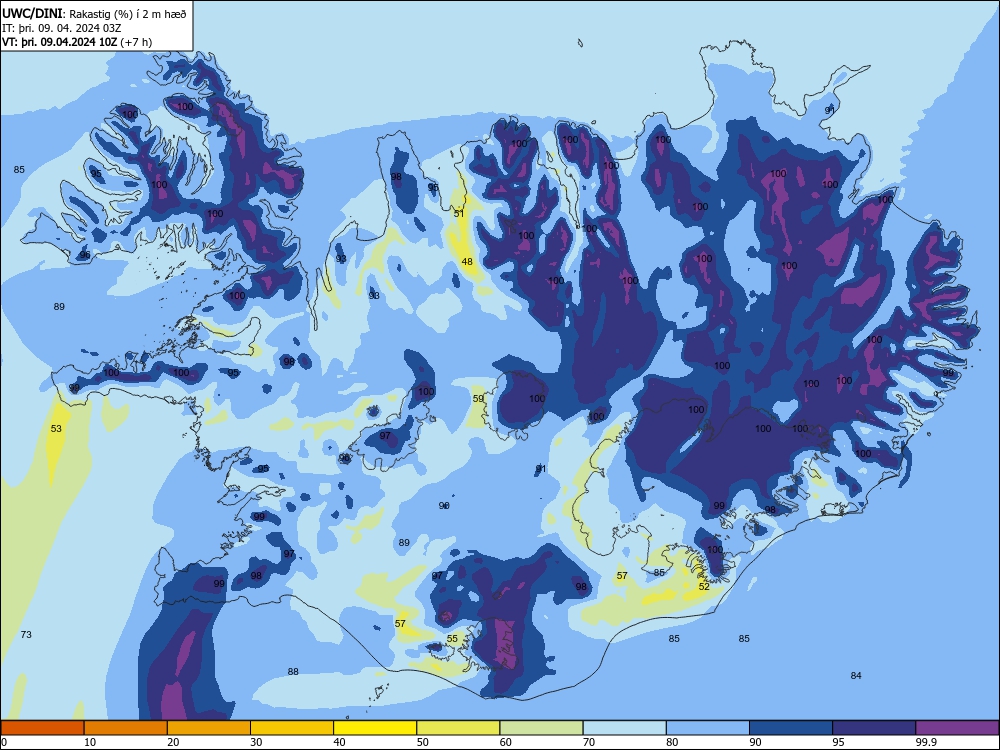The width and height of the screenshot is (1000, 750).
Task: Click the humidity value '88' on the map
Action: [x=293, y=672]
